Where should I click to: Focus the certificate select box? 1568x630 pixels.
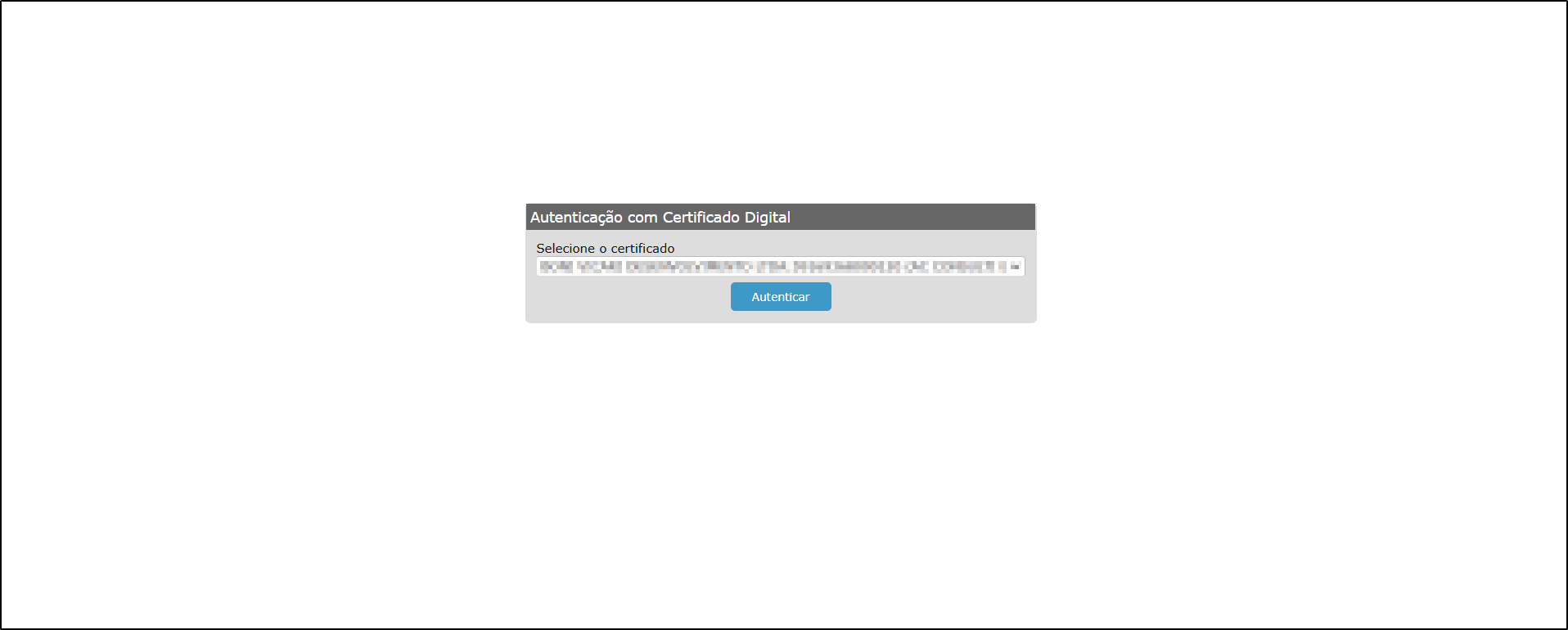click(781, 266)
